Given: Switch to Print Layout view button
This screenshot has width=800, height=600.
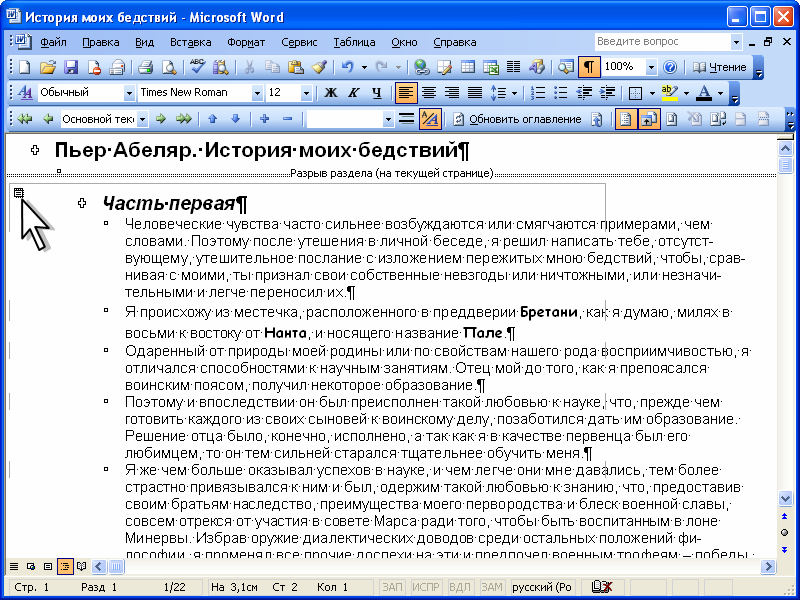Looking at the screenshot, I should click(47, 566).
